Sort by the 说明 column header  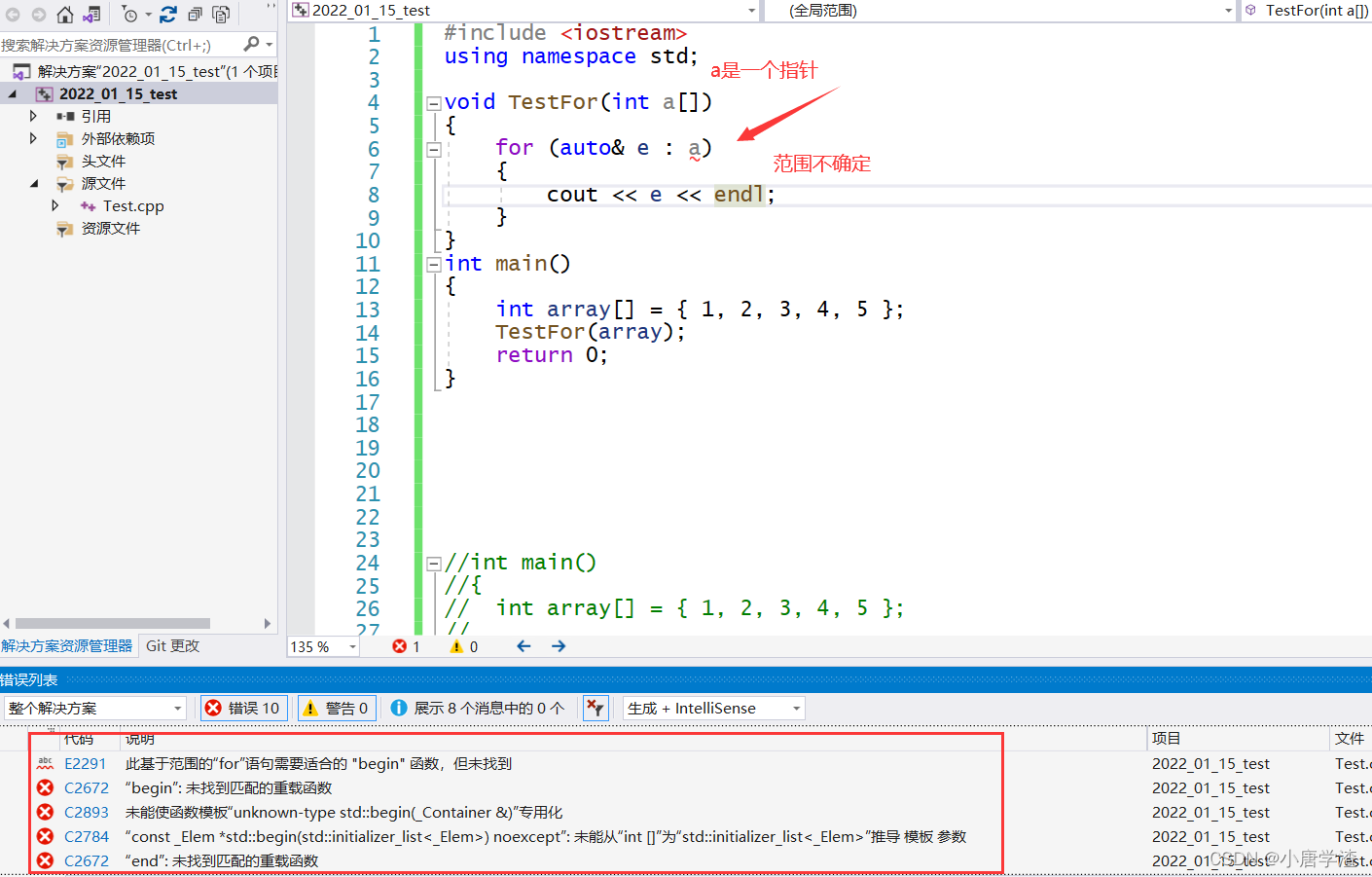click(140, 740)
